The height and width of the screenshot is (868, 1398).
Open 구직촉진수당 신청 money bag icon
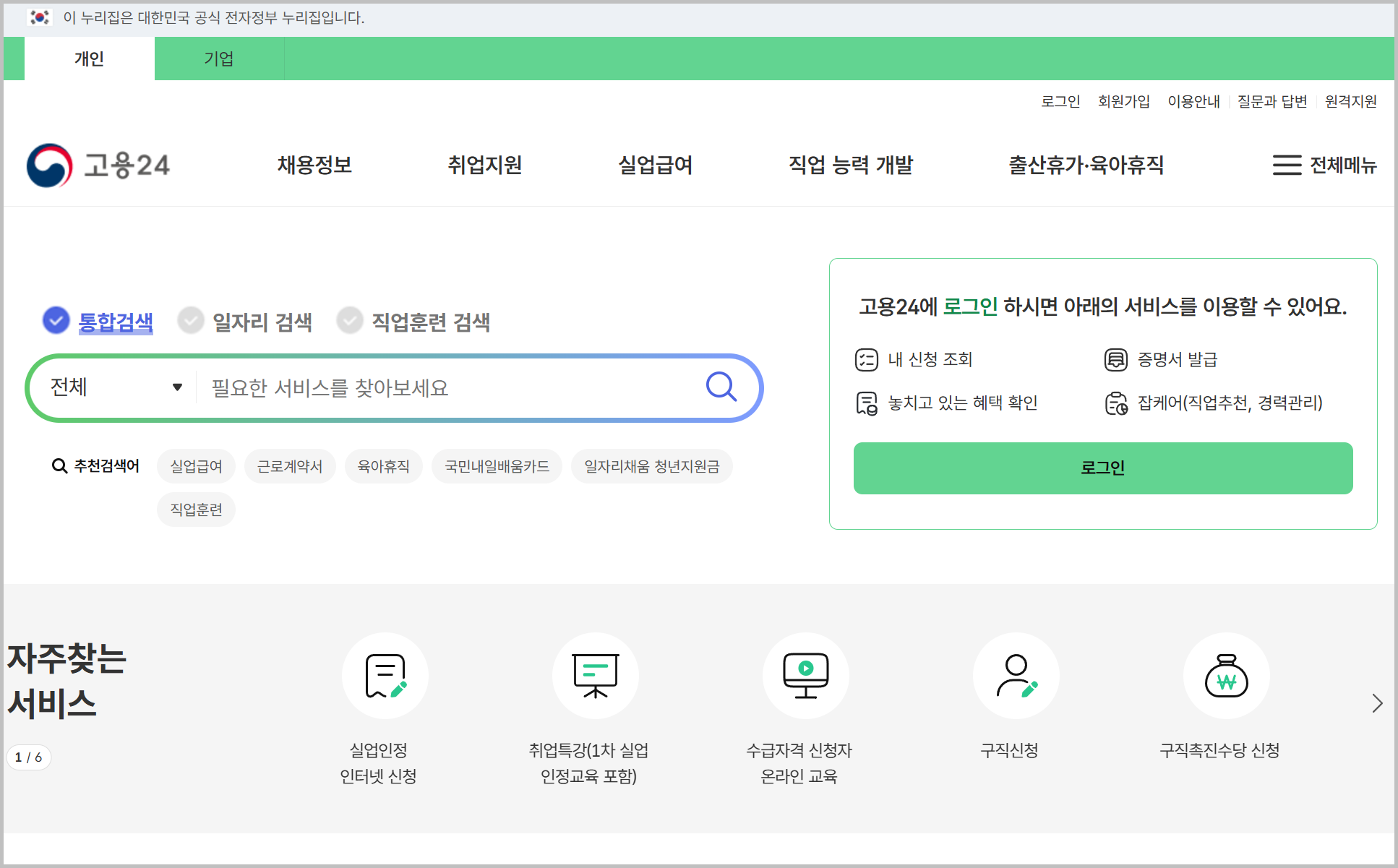click(x=1226, y=676)
